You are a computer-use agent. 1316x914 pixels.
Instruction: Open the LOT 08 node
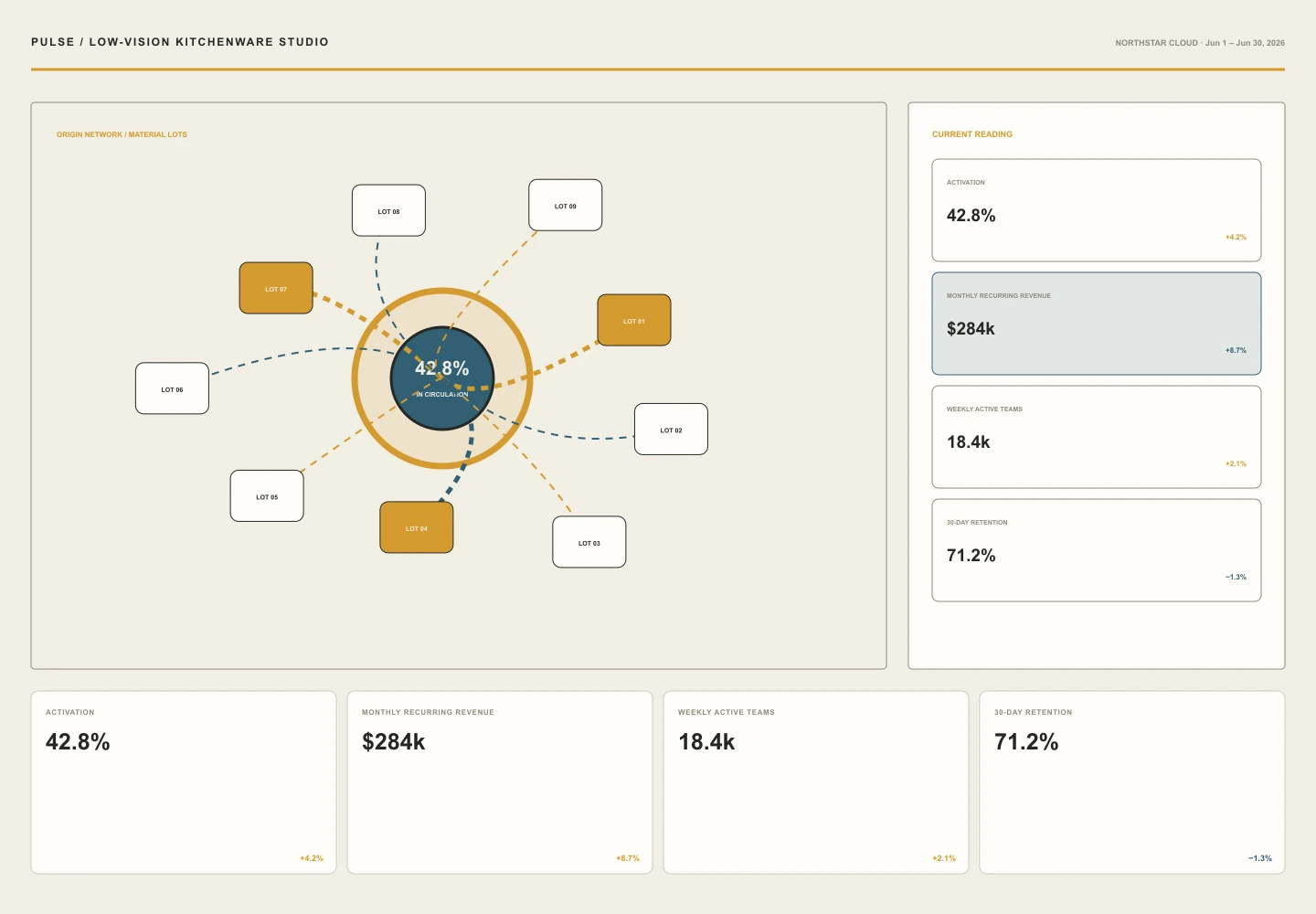click(388, 210)
